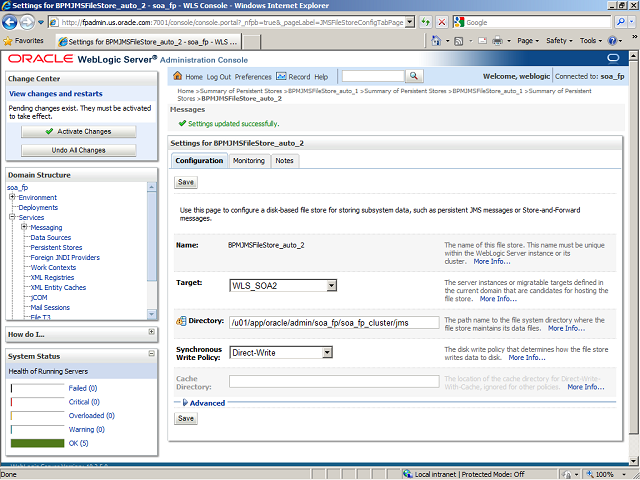Screen dimensions: 640x480
Task: Click the Directory path input field
Action: [x=333, y=322]
